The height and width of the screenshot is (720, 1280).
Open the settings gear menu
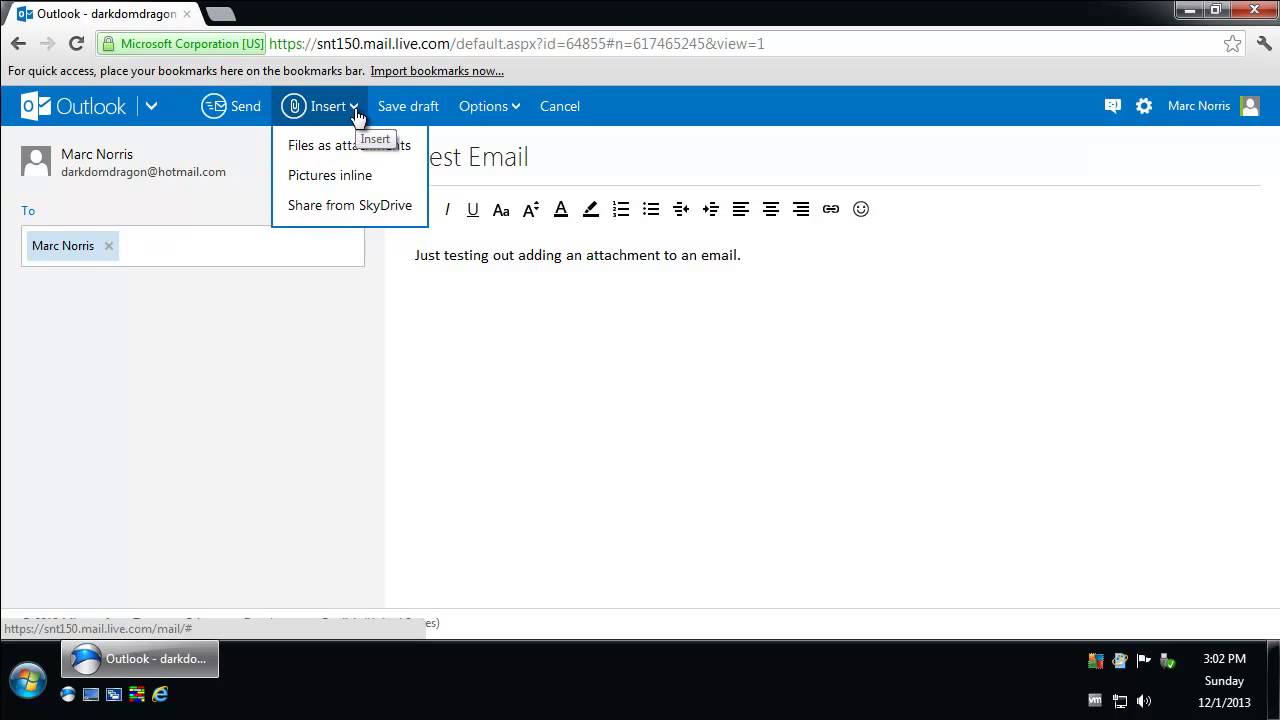pos(1144,106)
